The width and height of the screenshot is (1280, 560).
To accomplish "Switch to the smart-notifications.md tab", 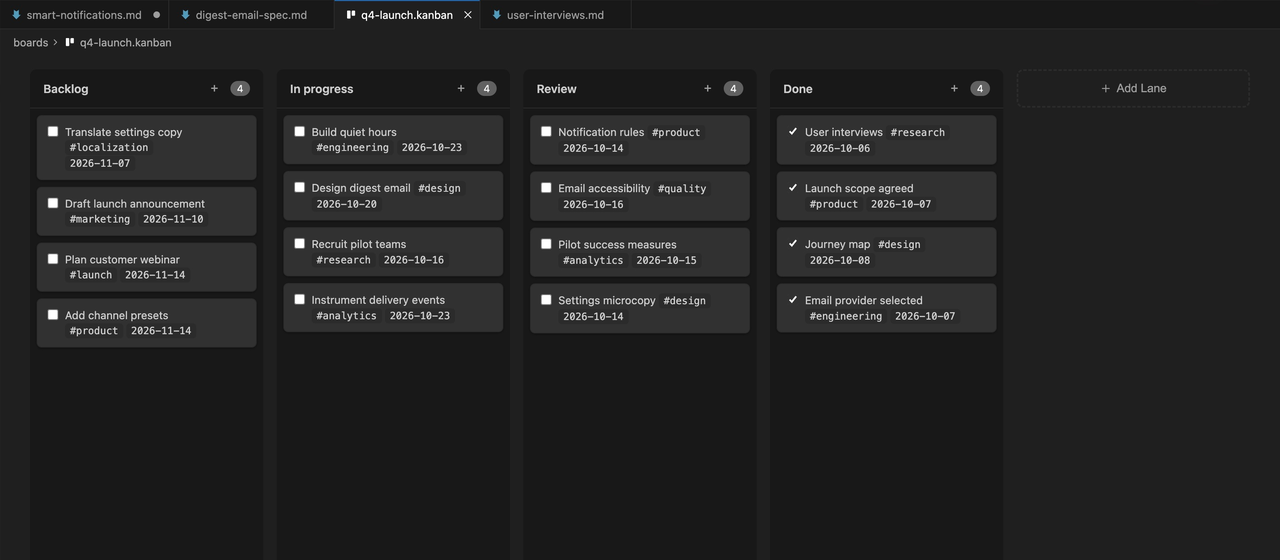I will (84, 15).
